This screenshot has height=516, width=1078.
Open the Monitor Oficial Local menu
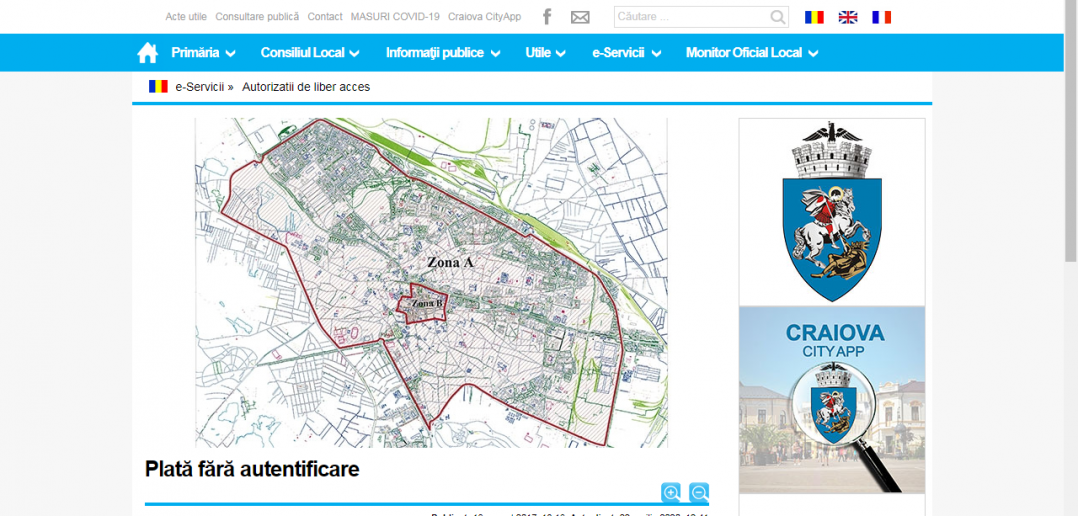click(751, 53)
